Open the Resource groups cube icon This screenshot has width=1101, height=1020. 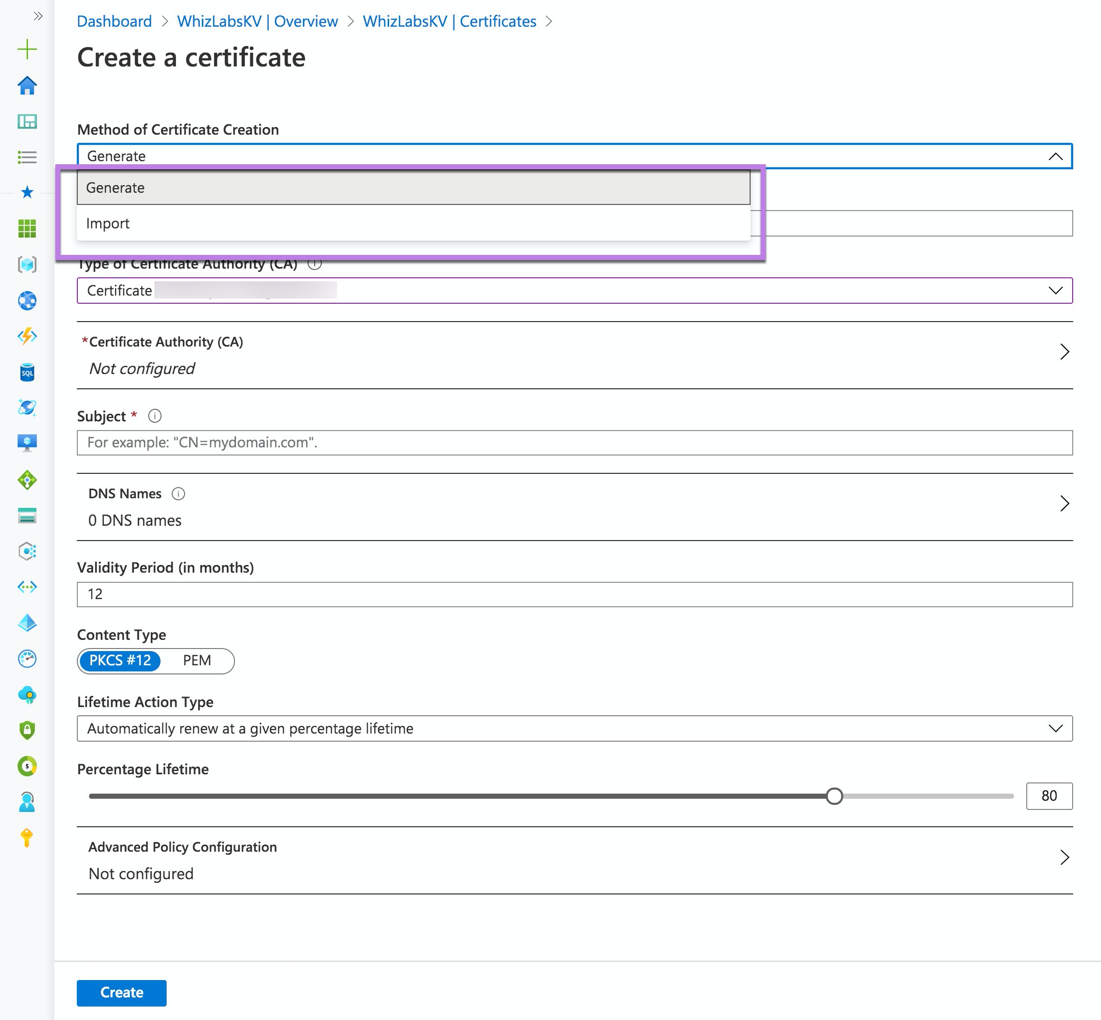27,265
